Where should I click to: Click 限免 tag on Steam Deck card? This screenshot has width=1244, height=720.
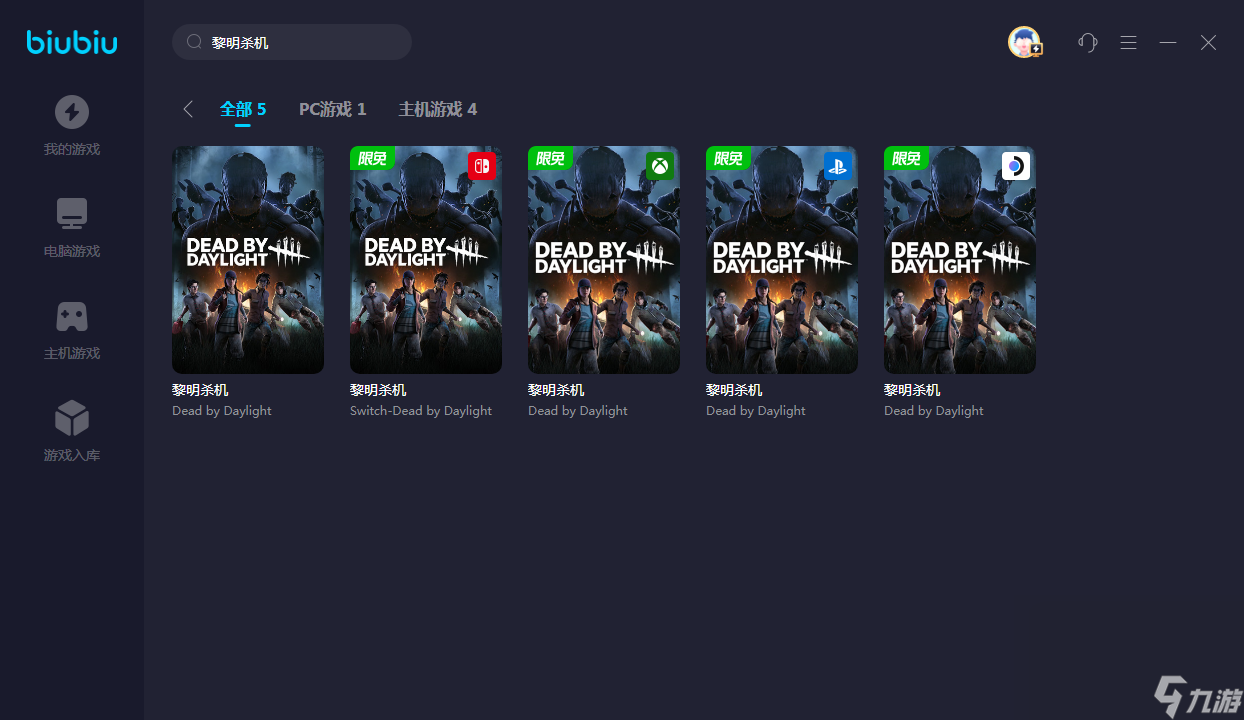[x=906, y=158]
